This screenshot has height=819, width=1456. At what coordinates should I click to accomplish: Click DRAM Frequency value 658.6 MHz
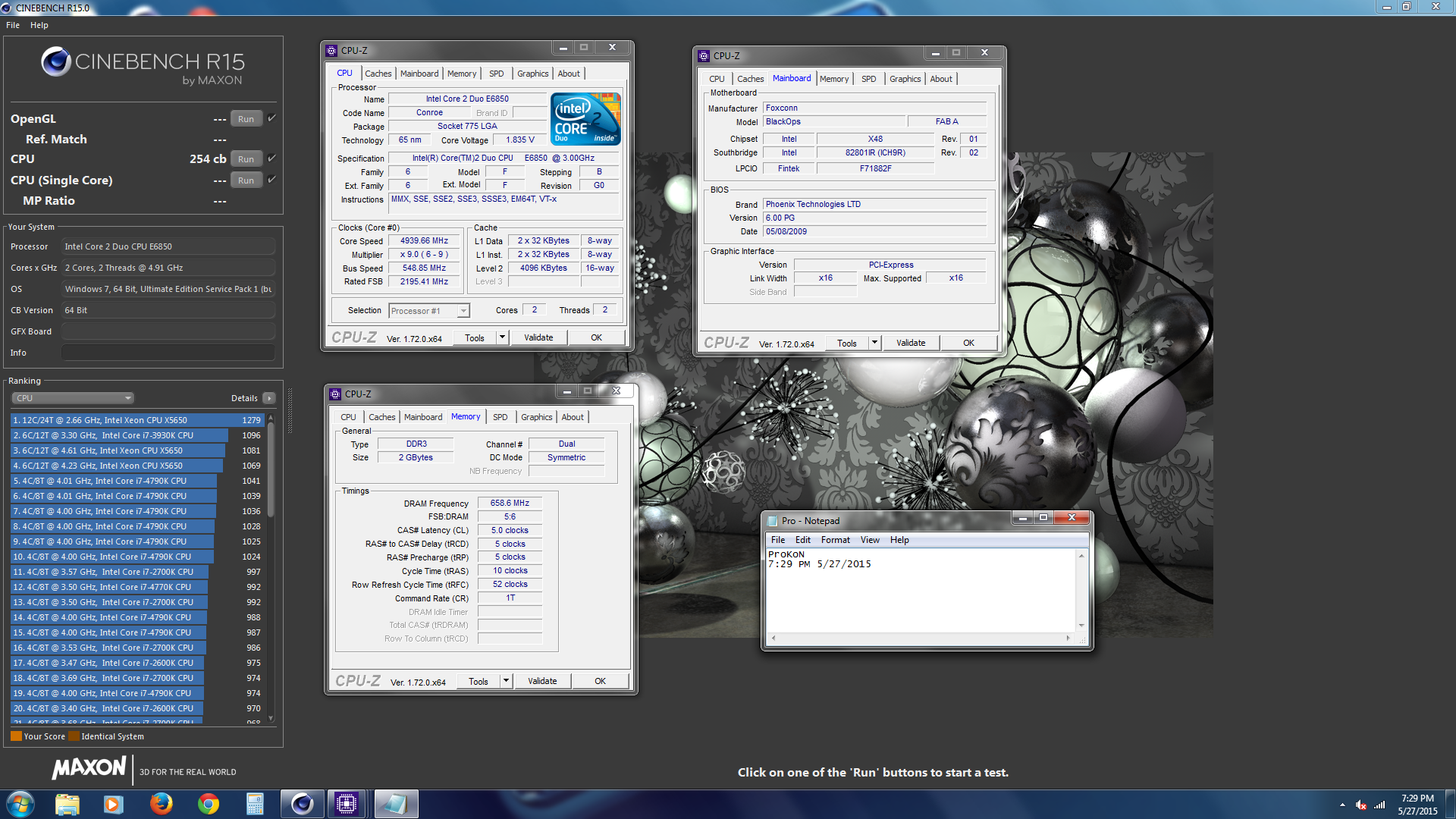[510, 503]
